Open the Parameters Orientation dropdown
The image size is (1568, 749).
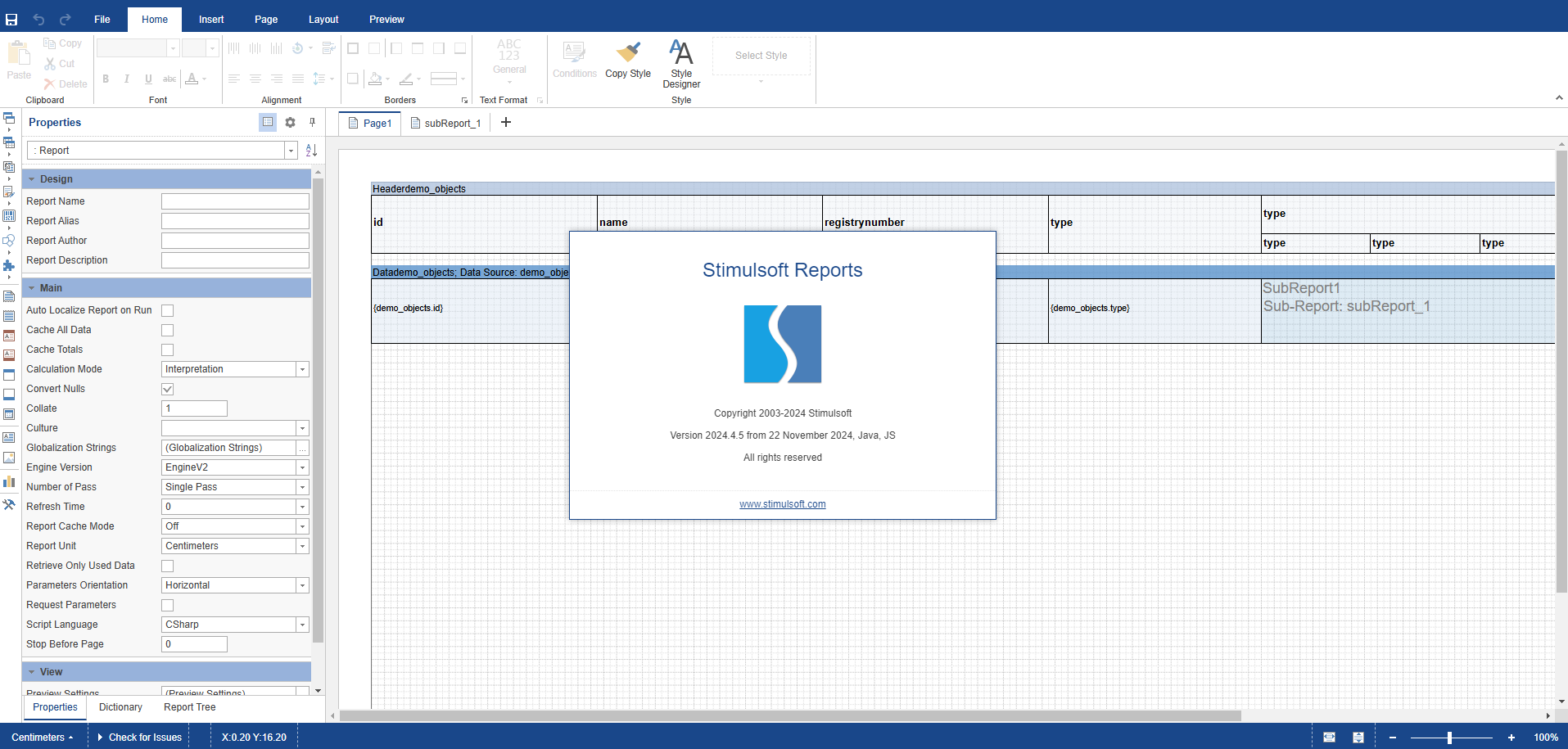coord(302,585)
